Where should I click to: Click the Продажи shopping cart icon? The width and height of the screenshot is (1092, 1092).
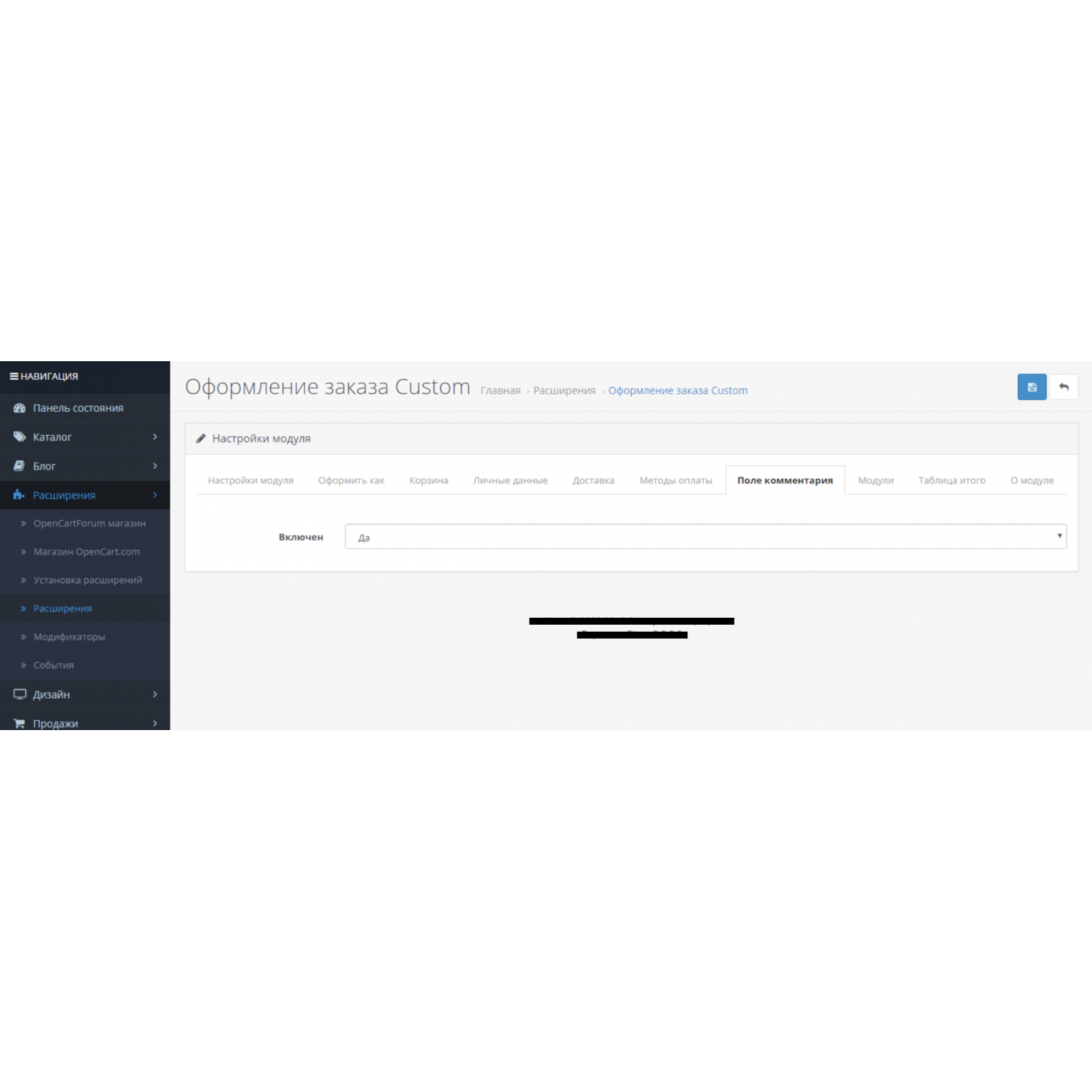(19, 723)
